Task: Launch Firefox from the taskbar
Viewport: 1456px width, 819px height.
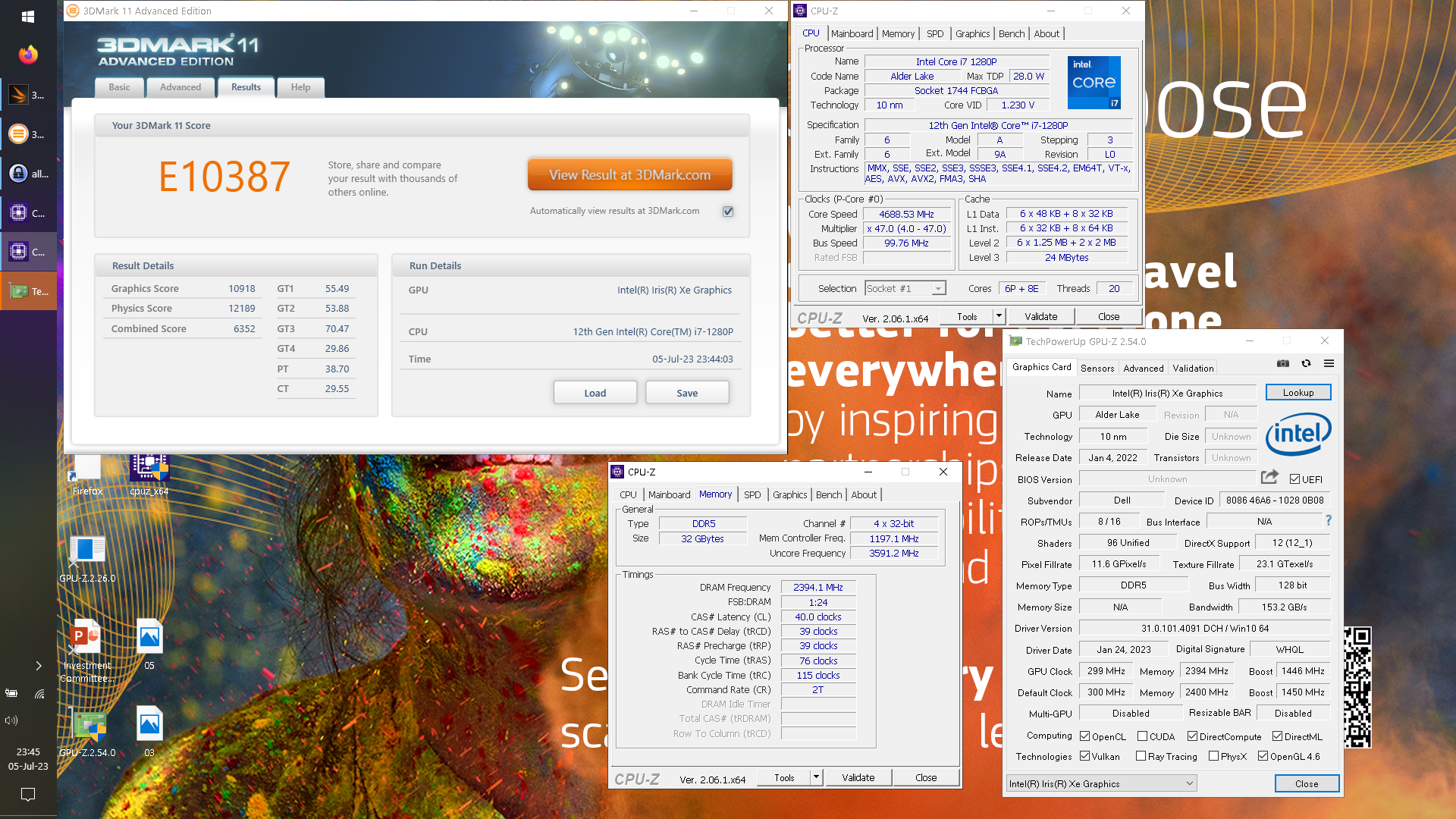Action: tap(28, 55)
